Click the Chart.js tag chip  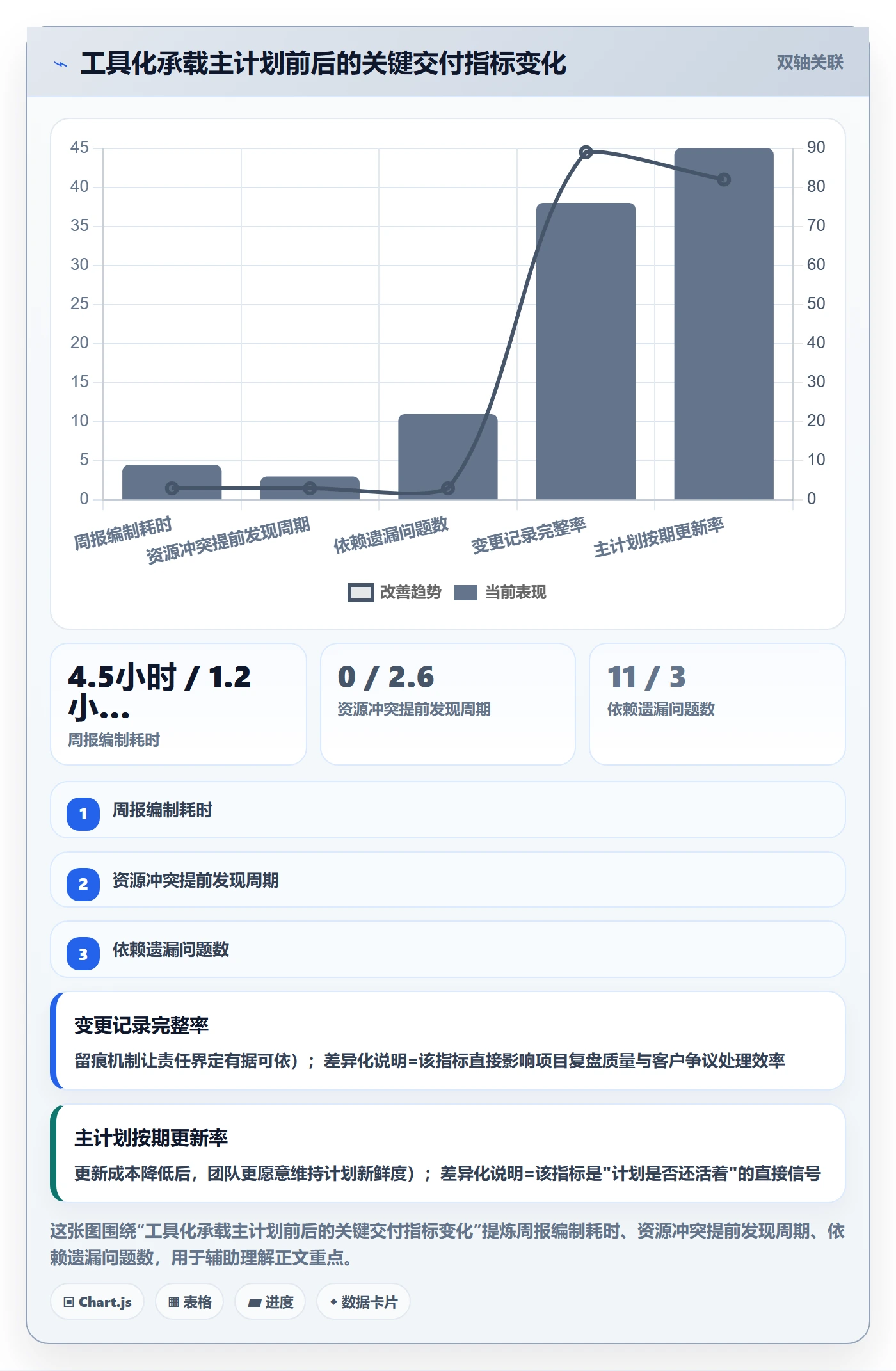tap(97, 1302)
